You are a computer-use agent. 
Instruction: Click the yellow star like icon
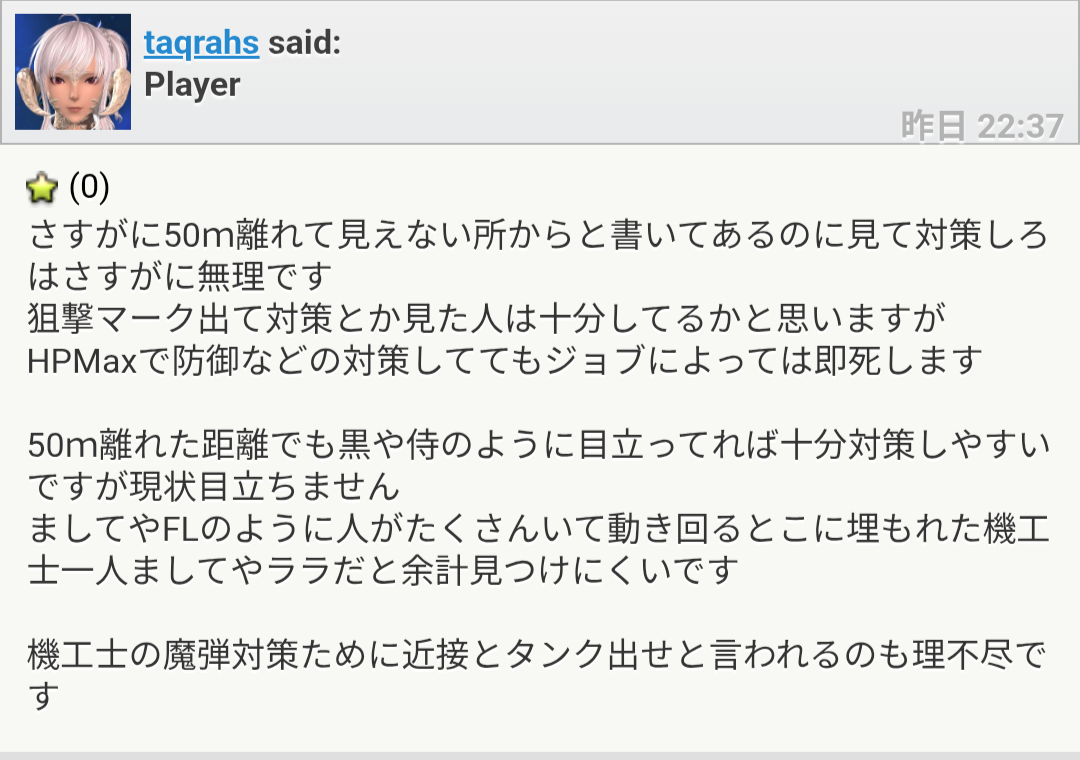coord(41,187)
